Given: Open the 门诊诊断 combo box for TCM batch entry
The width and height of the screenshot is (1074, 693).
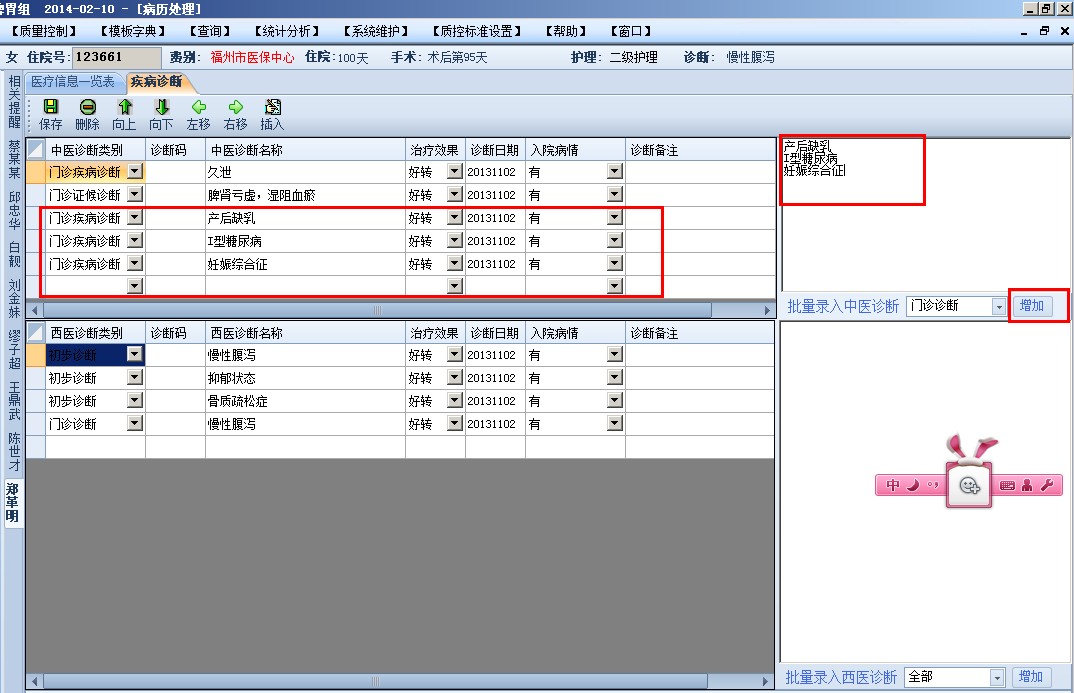Looking at the screenshot, I should click(956, 306).
